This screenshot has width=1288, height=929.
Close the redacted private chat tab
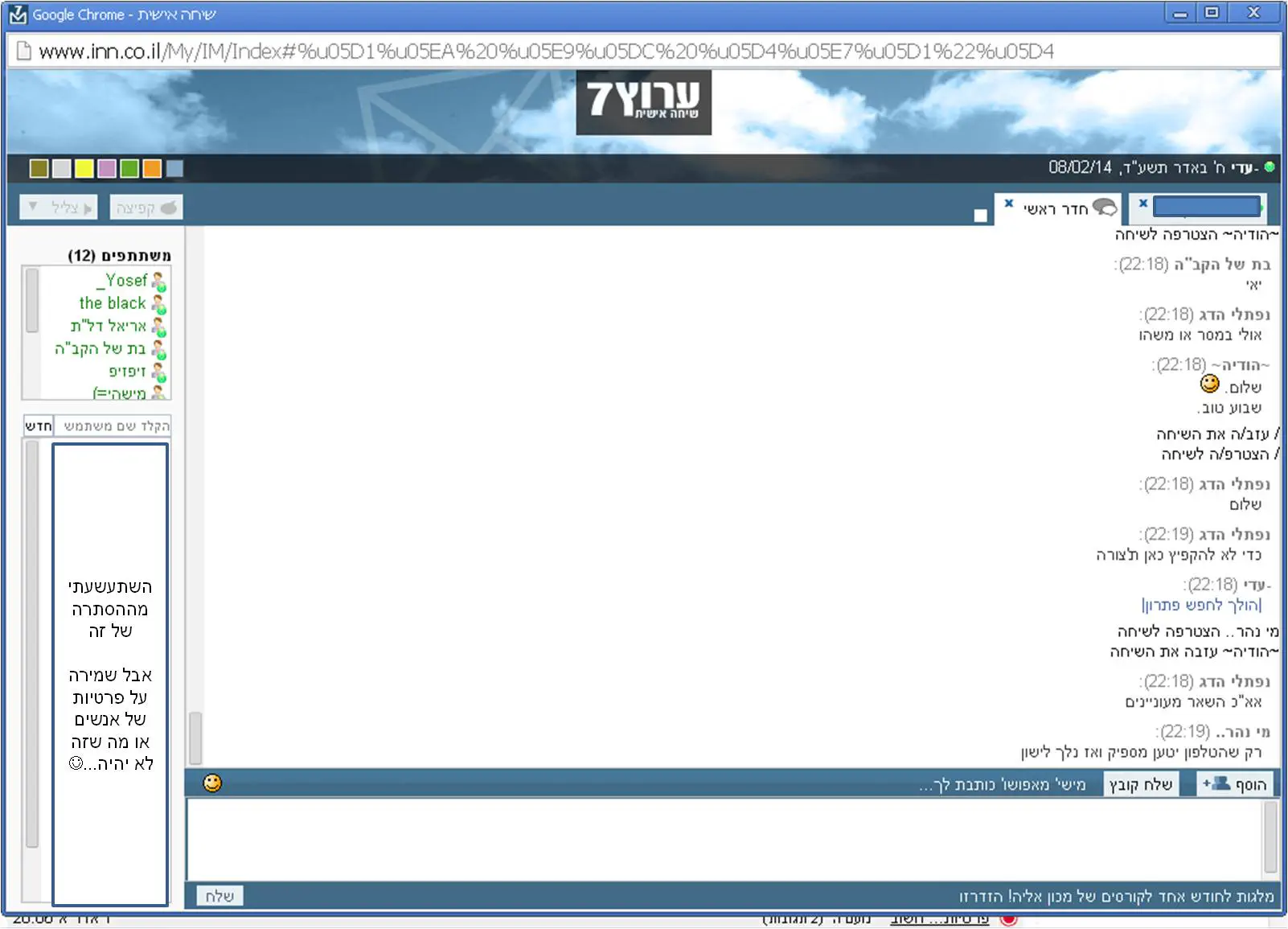(x=1142, y=203)
